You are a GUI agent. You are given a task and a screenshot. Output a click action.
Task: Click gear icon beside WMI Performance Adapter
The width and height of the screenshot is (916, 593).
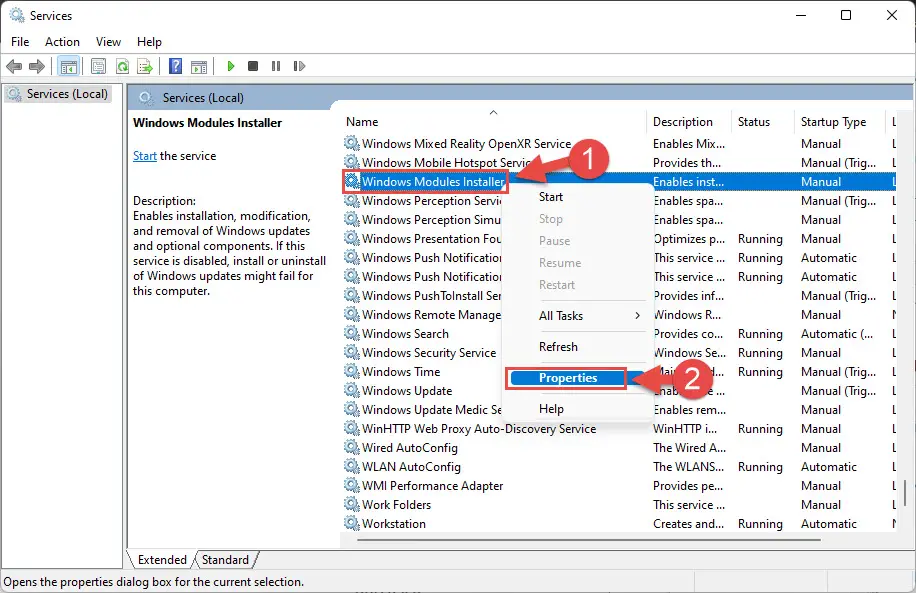click(x=352, y=485)
